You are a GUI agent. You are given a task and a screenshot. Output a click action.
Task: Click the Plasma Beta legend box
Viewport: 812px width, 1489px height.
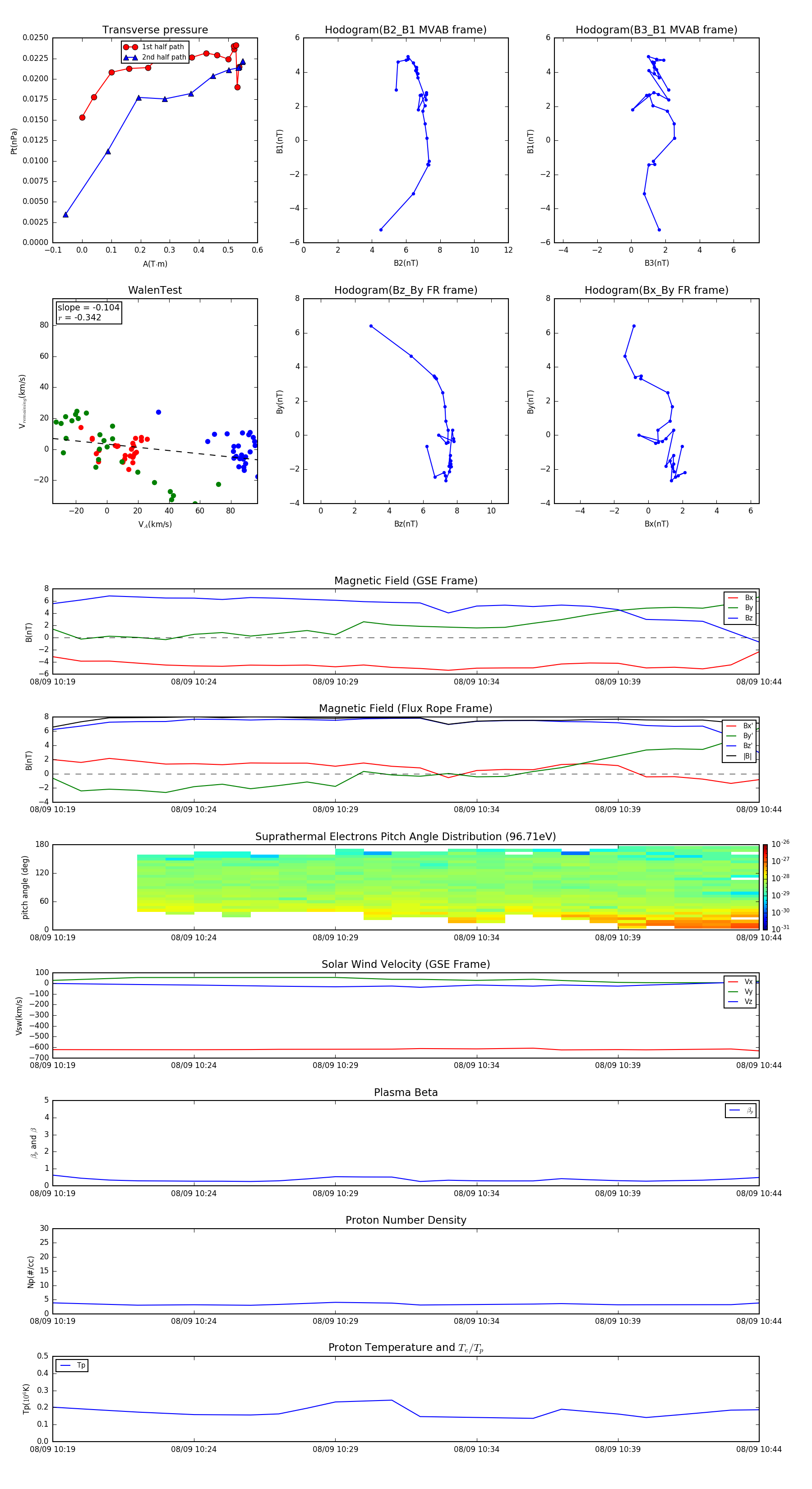click(x=740, y=1110)
